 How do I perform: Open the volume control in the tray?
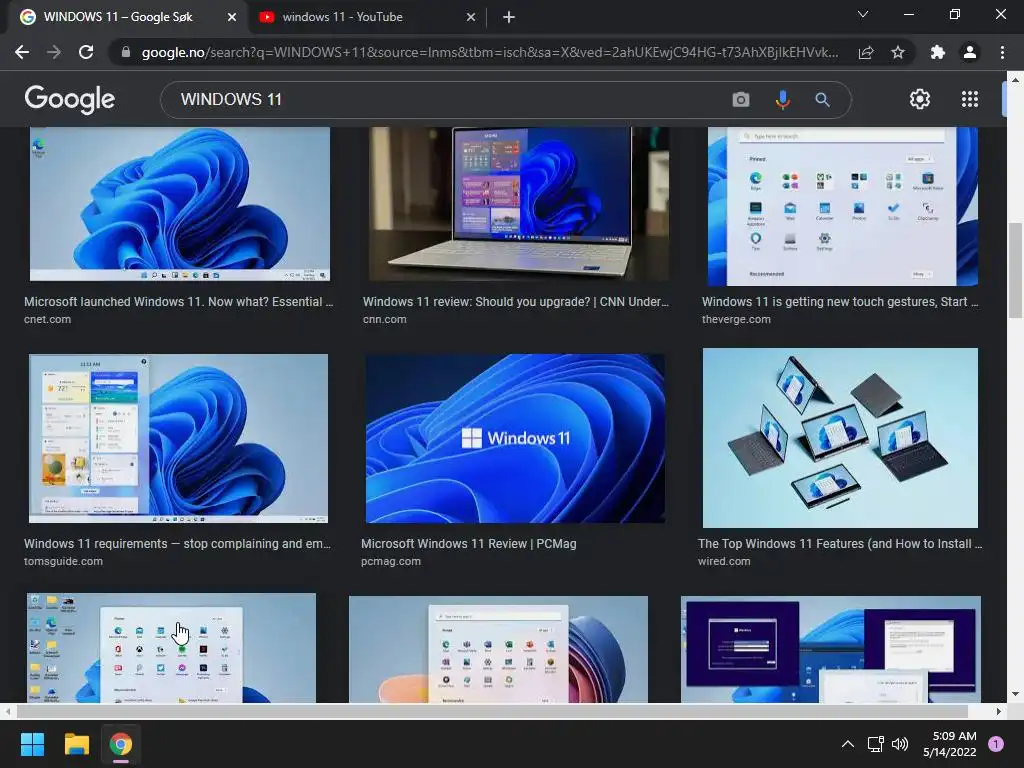pyautogui.click(x=900, y=744)
